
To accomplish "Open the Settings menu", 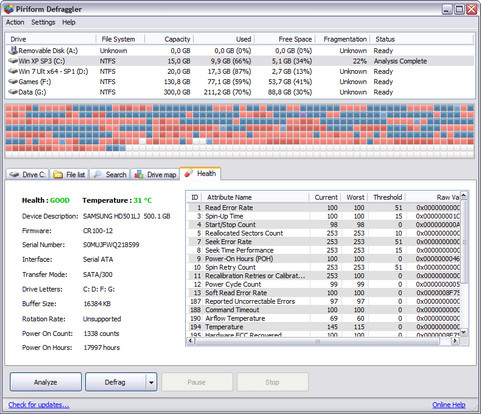I will click(43, 22).
